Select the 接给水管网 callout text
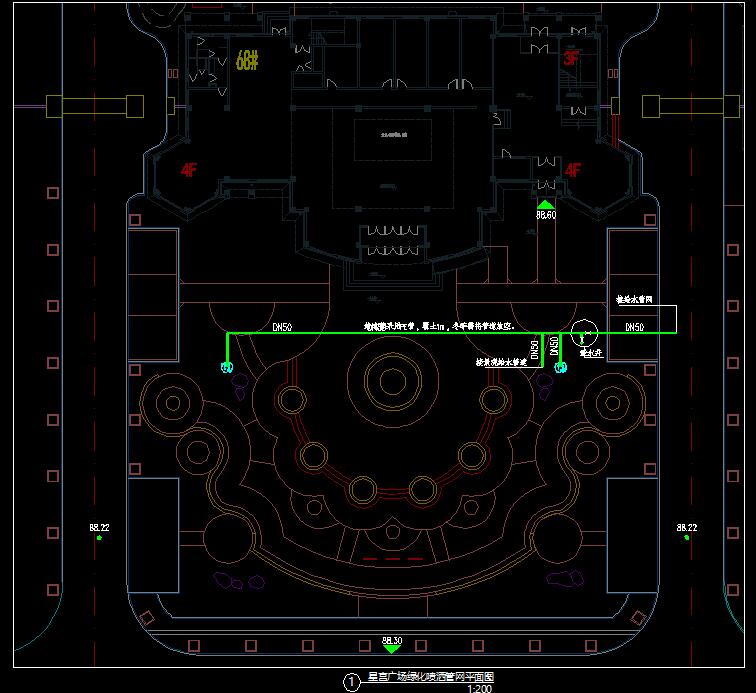 (x=634, y=299)
